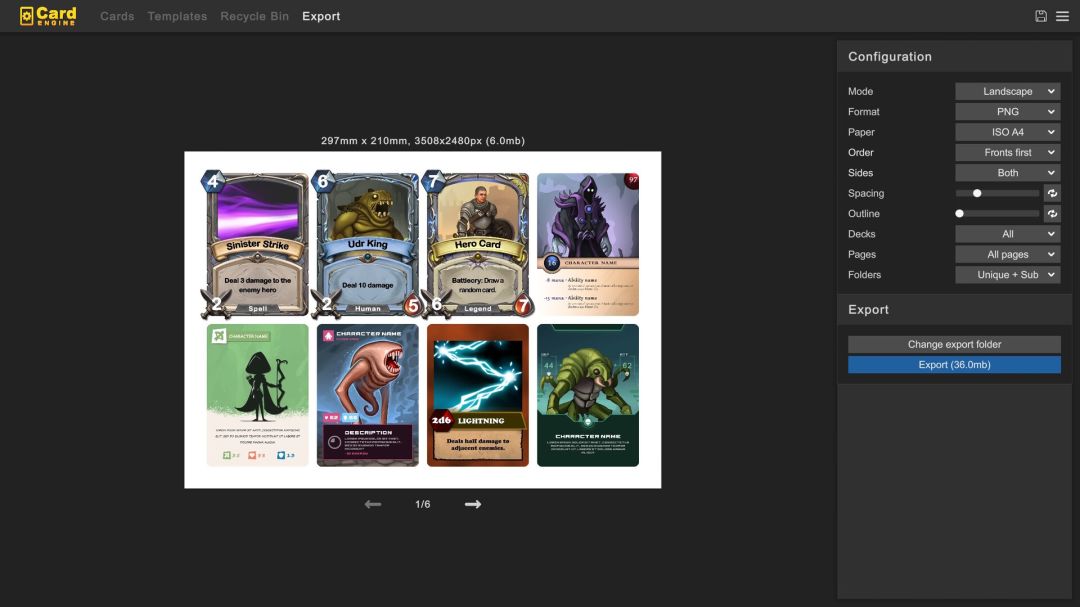
Task: Open the Mode dropdown set to Landscape
Action: [x=1008, y=91]
